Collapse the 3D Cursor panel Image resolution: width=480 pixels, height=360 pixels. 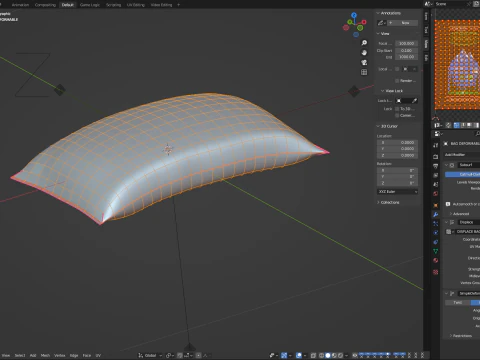378,126
